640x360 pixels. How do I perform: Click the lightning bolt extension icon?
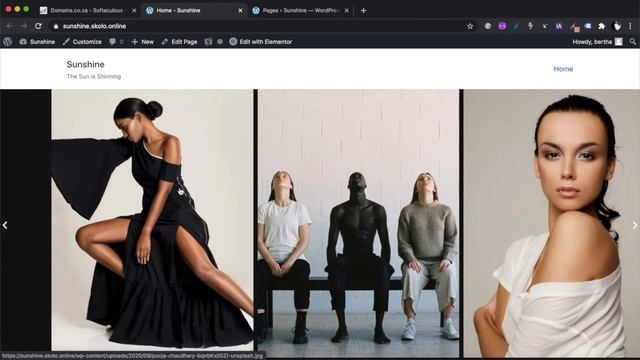tap(530, 26)
